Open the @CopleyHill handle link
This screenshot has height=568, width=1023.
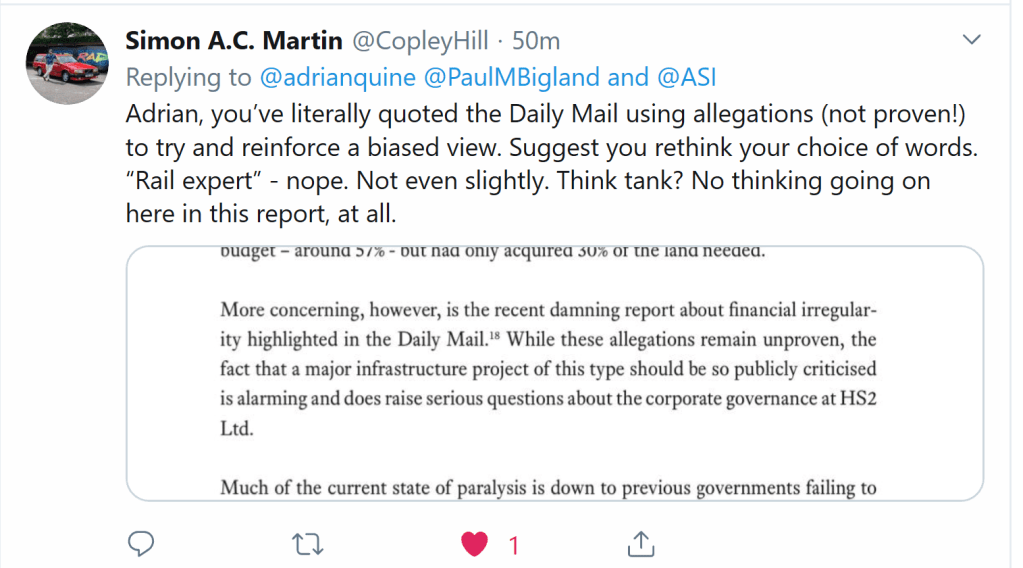423,41
